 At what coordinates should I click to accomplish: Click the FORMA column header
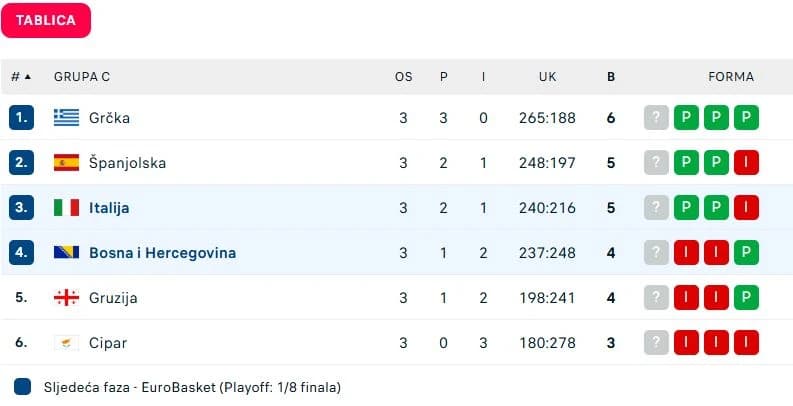pyautogui.click(x=731, y=77)
